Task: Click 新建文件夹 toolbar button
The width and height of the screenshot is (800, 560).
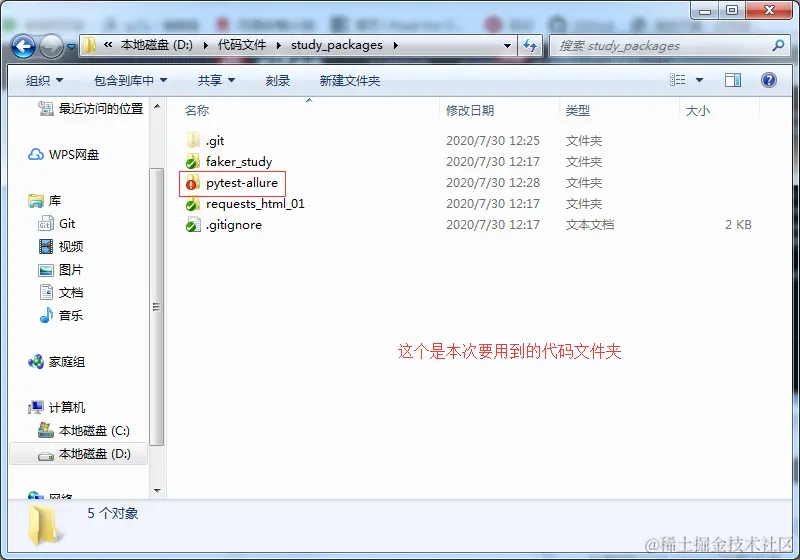Action: click(x=349, y=80)
